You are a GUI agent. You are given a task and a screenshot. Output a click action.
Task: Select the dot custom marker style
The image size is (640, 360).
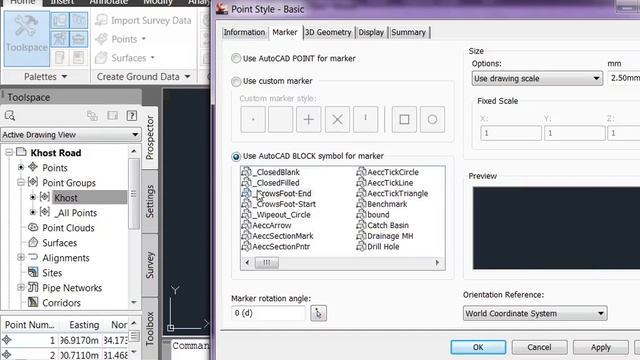253,120
